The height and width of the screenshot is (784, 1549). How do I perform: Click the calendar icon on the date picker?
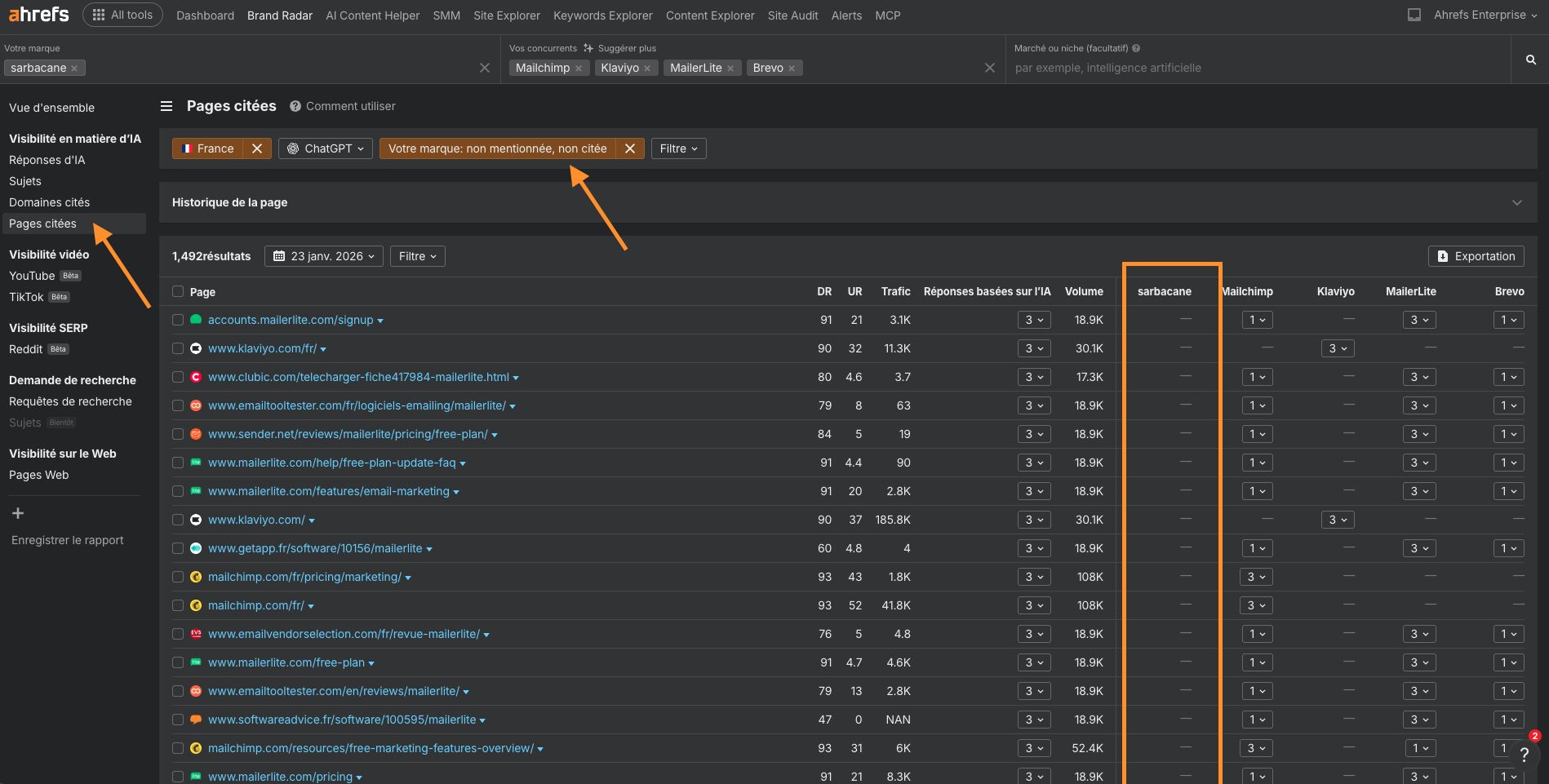click(279, 255)
